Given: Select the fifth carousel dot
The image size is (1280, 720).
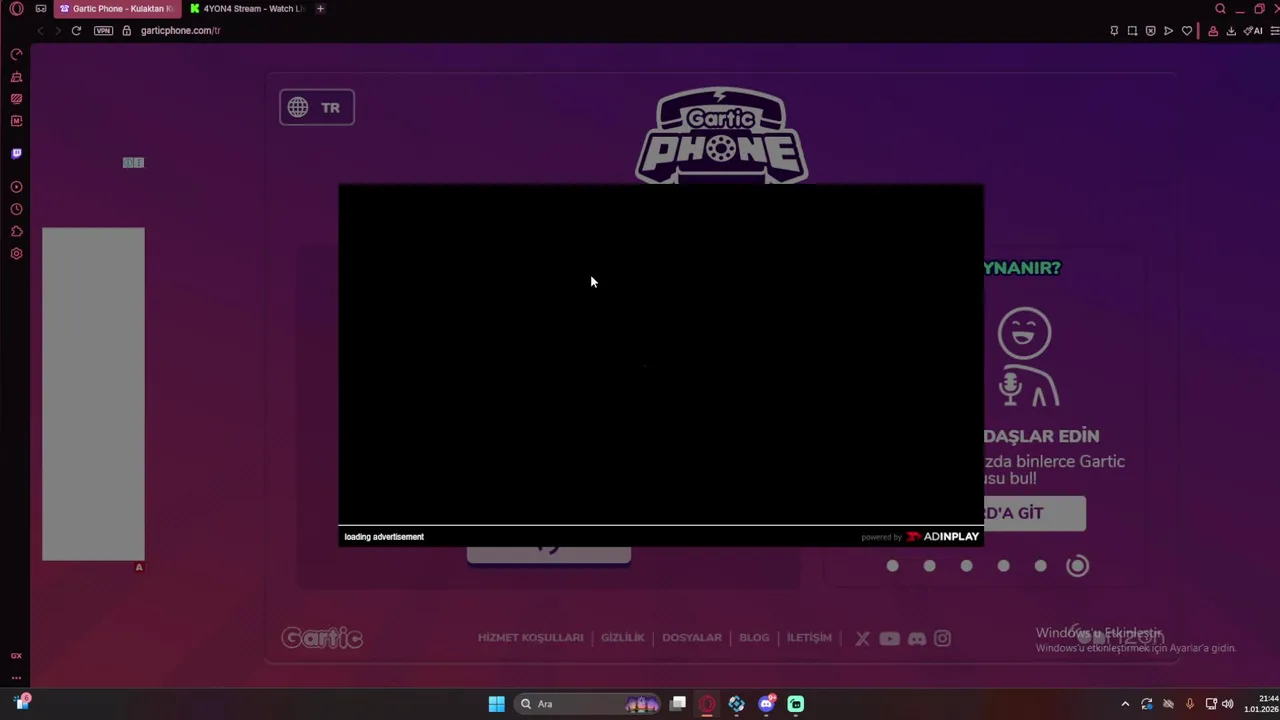Looking at the screenshot, I should (x=1040, y=566).
